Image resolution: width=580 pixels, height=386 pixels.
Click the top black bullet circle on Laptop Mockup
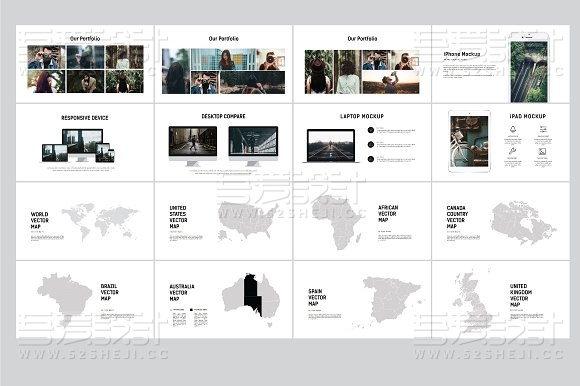coord(371,130)
